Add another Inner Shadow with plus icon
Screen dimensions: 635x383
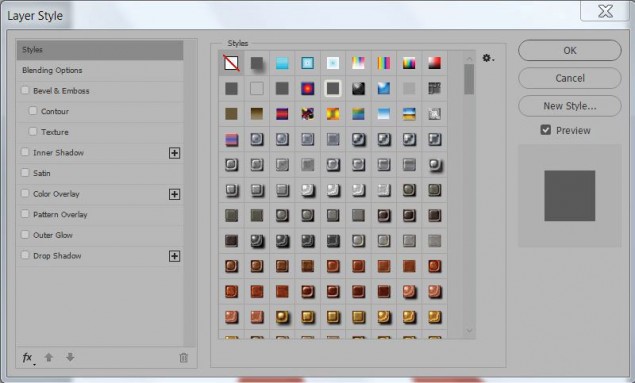pyautogui.click(x=175, y=153)
